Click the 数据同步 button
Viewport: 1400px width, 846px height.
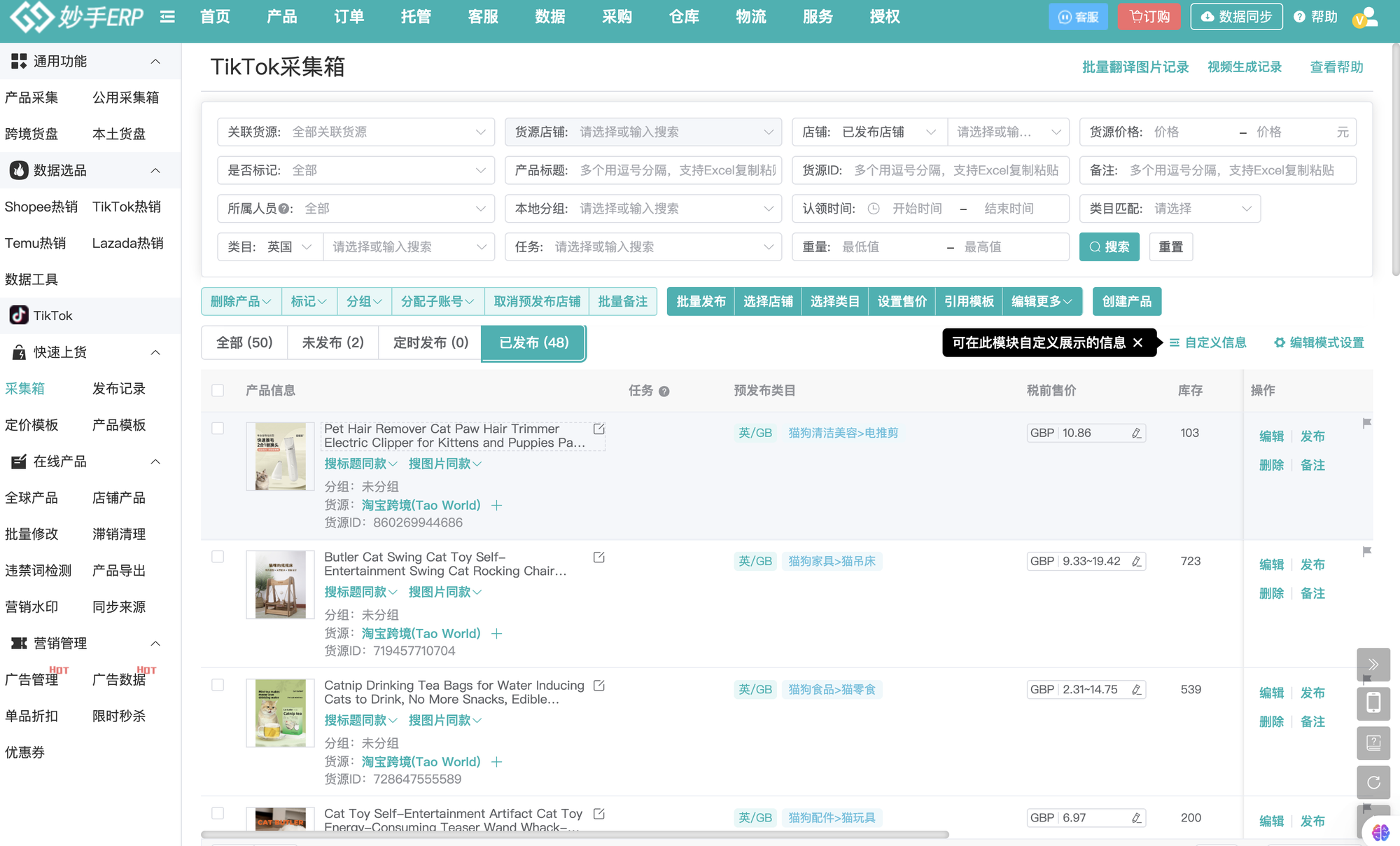pos(1236,17)
